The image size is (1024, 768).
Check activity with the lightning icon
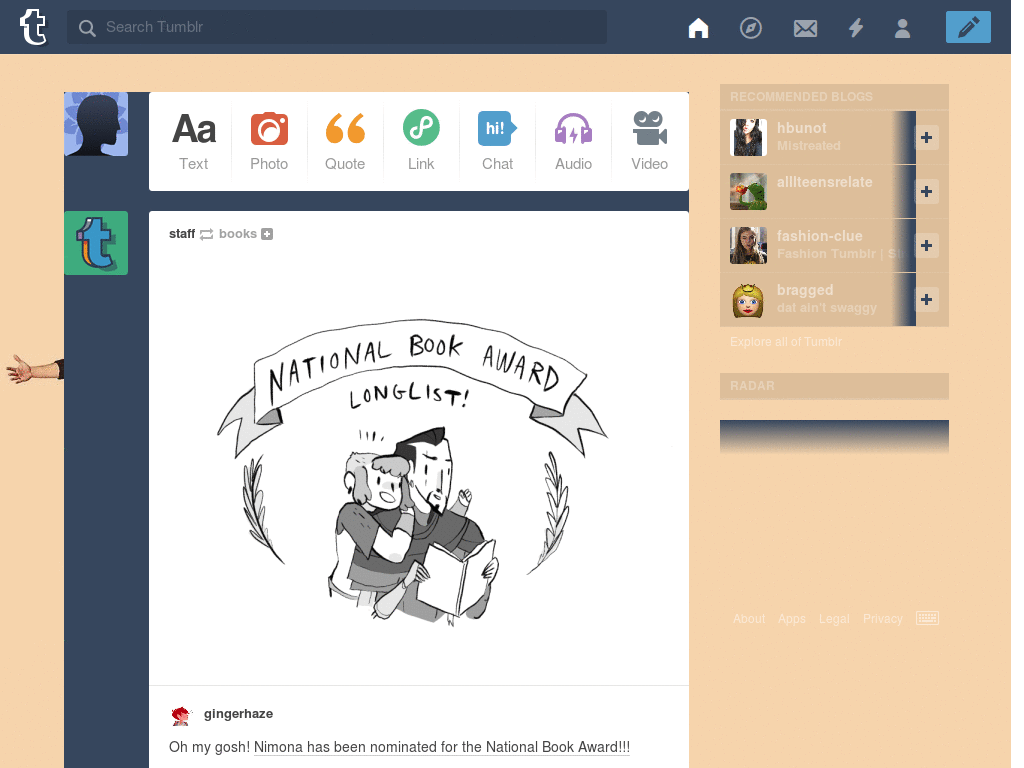click(856, 27)
